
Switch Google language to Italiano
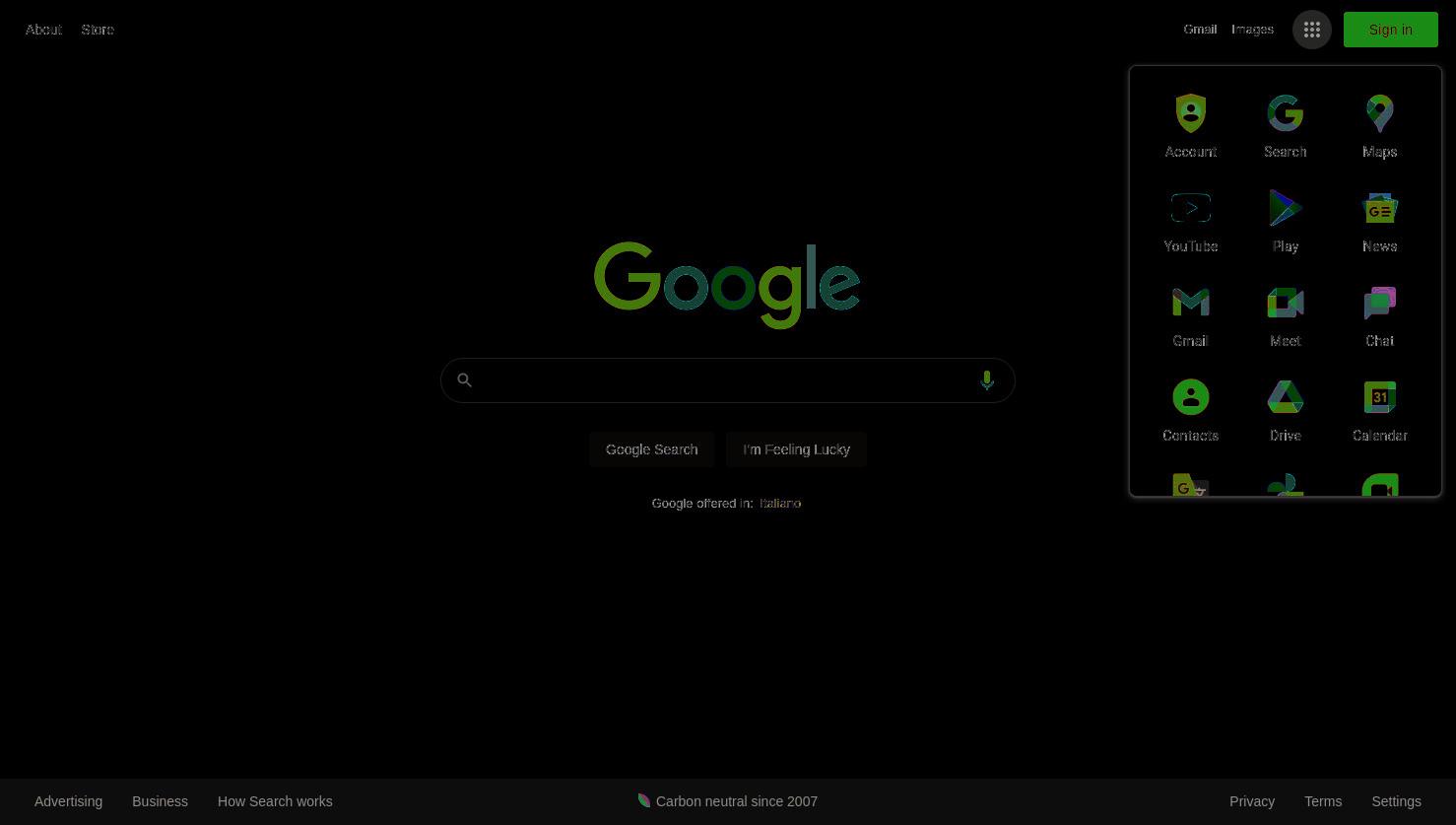point(780,504)
